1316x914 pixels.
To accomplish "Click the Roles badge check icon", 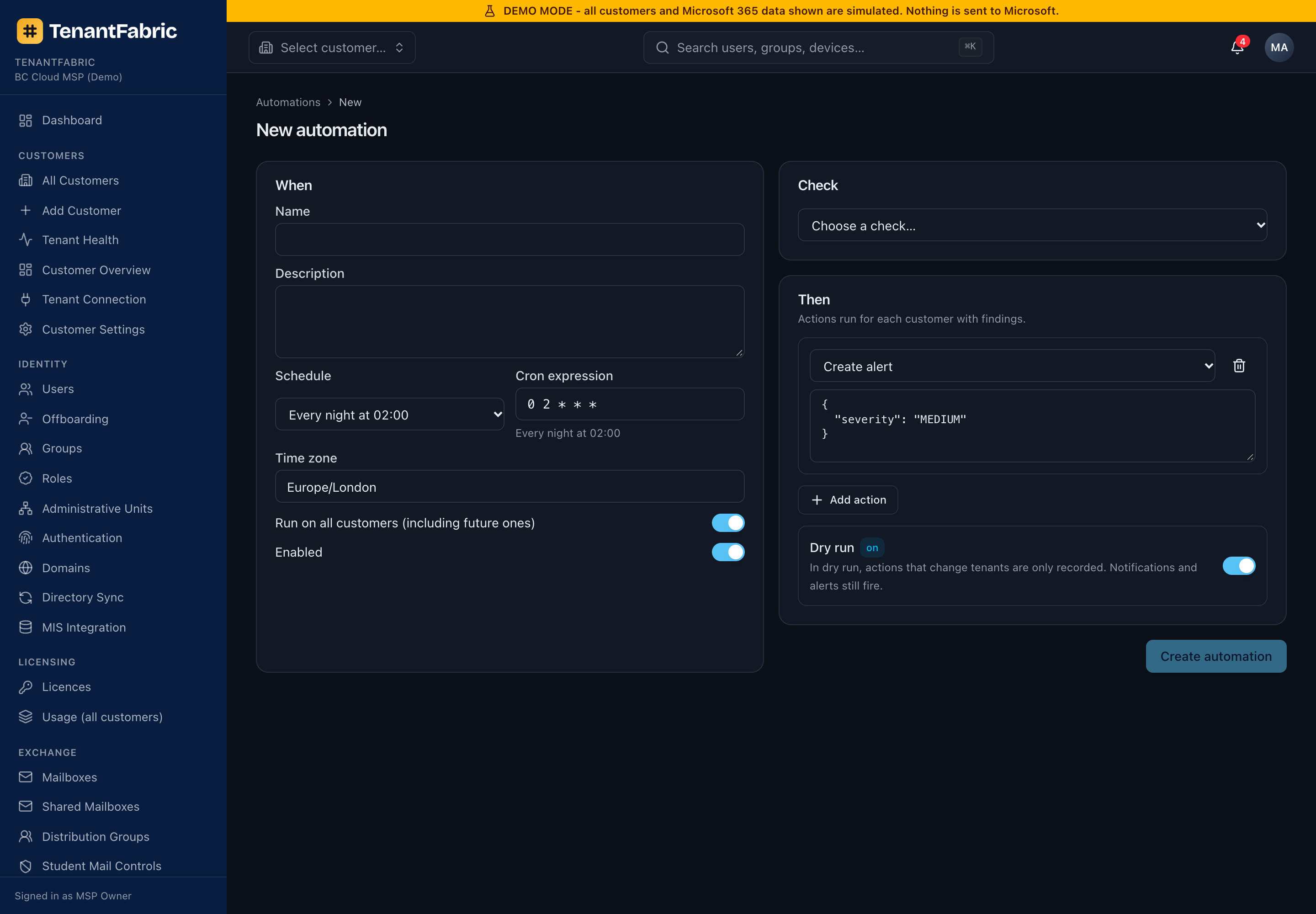I will coord(25,478).
